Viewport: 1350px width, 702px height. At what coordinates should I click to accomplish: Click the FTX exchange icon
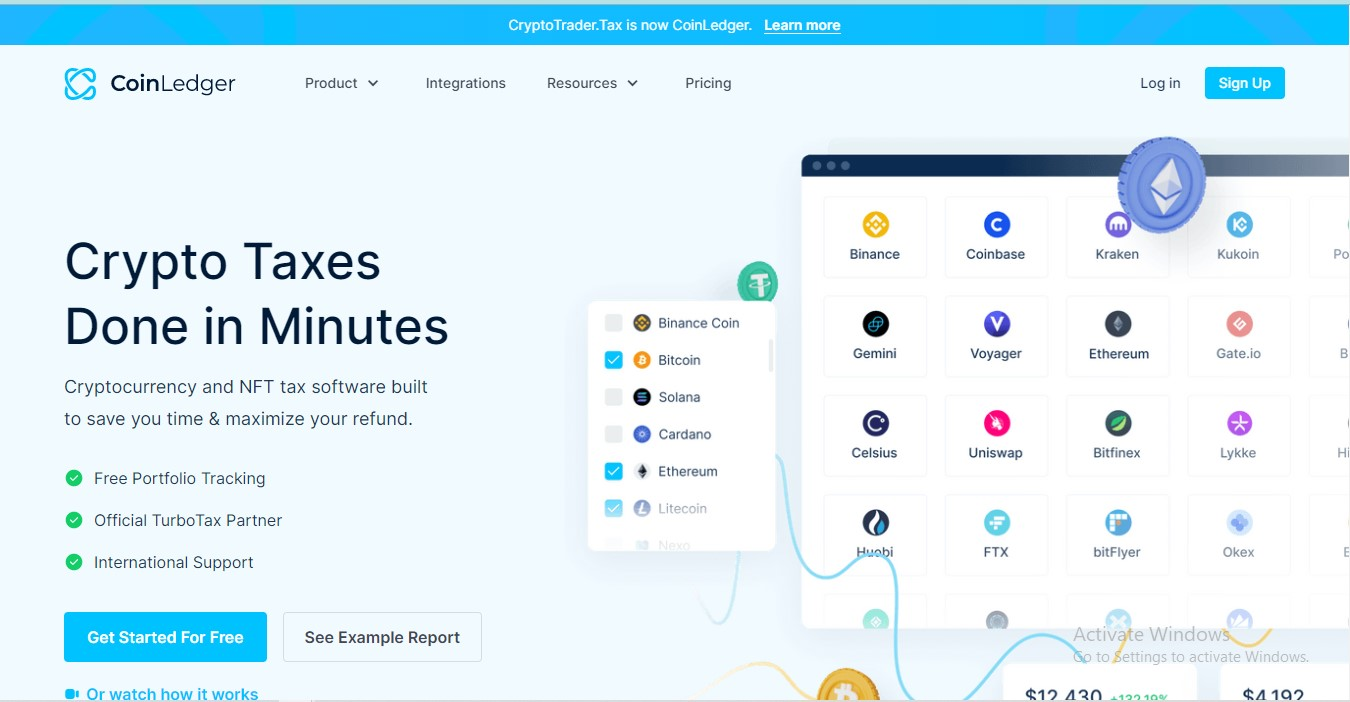[996, 522]
